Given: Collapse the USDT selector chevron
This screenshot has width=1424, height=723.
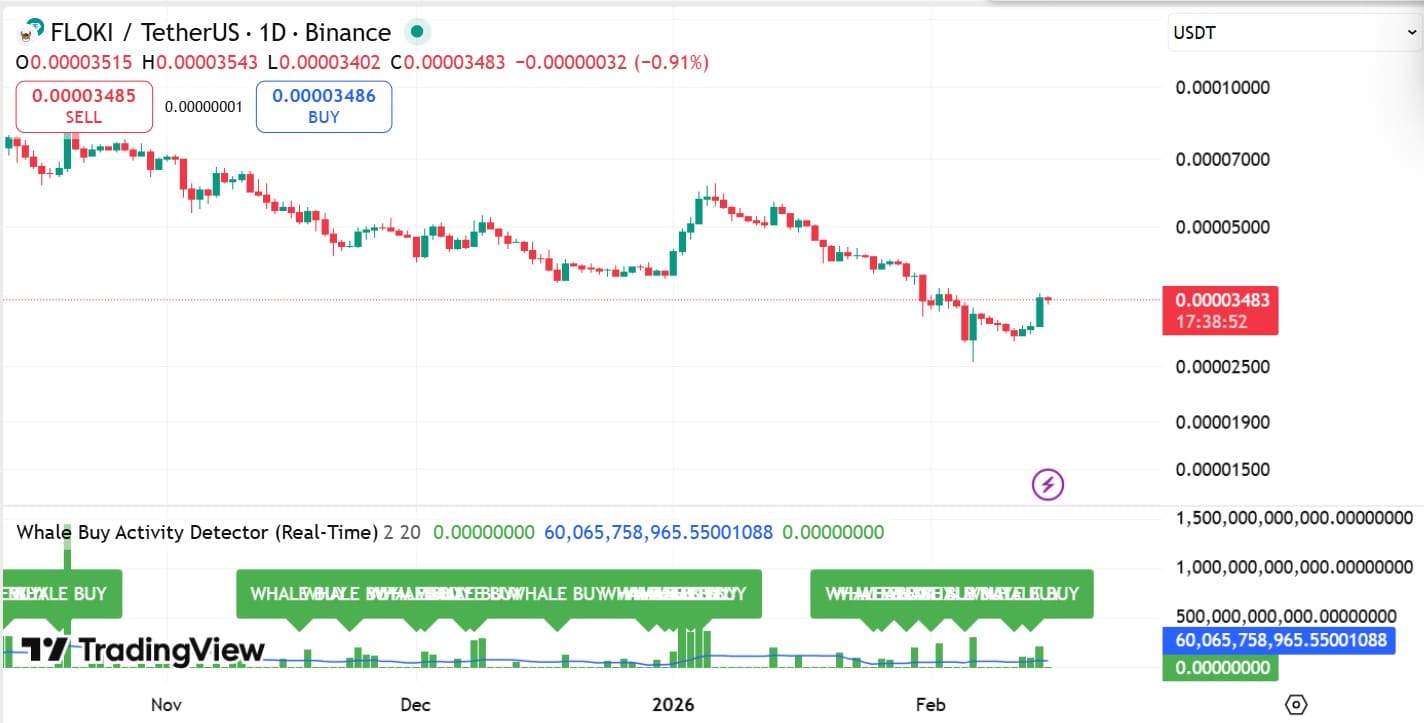Looking at the screenshot, I should tap(1411, 32).
